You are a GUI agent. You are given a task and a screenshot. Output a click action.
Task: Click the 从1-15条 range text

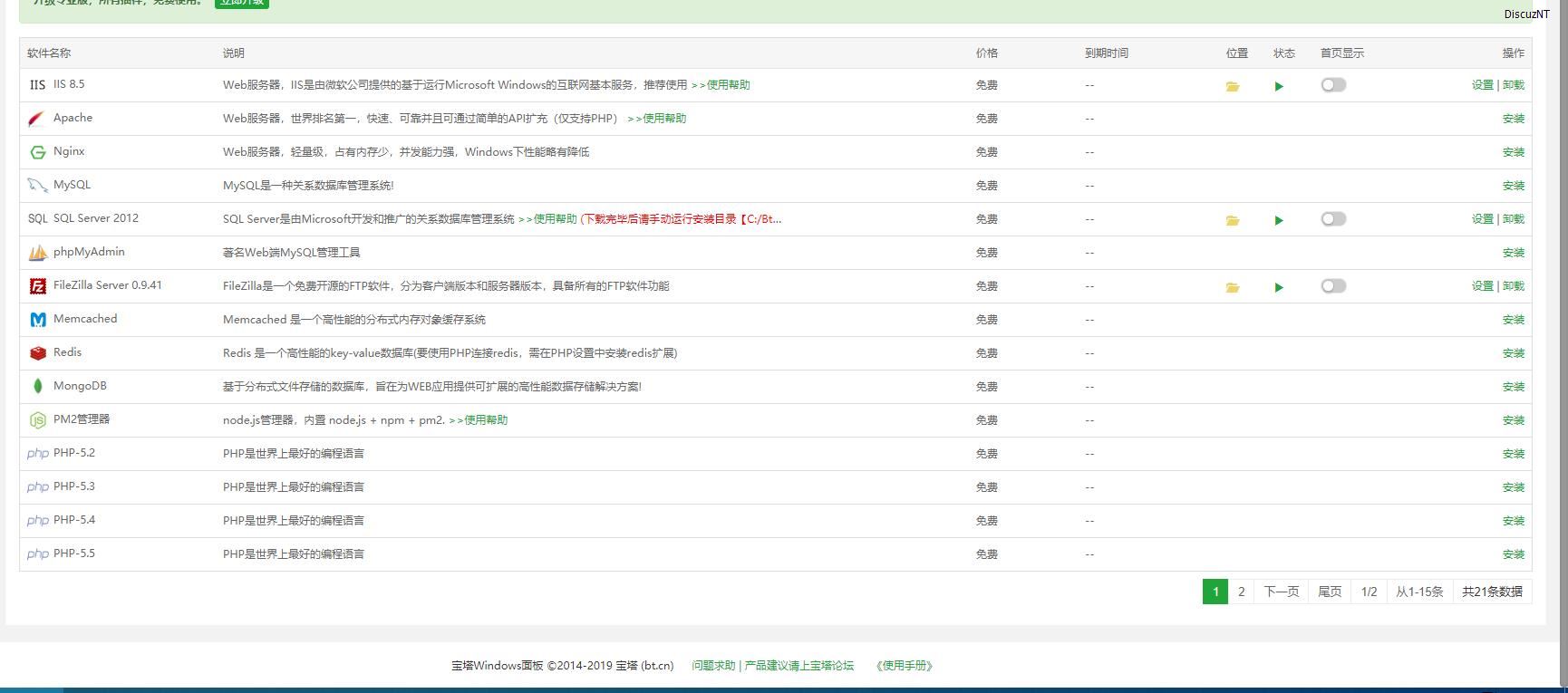1419,592
